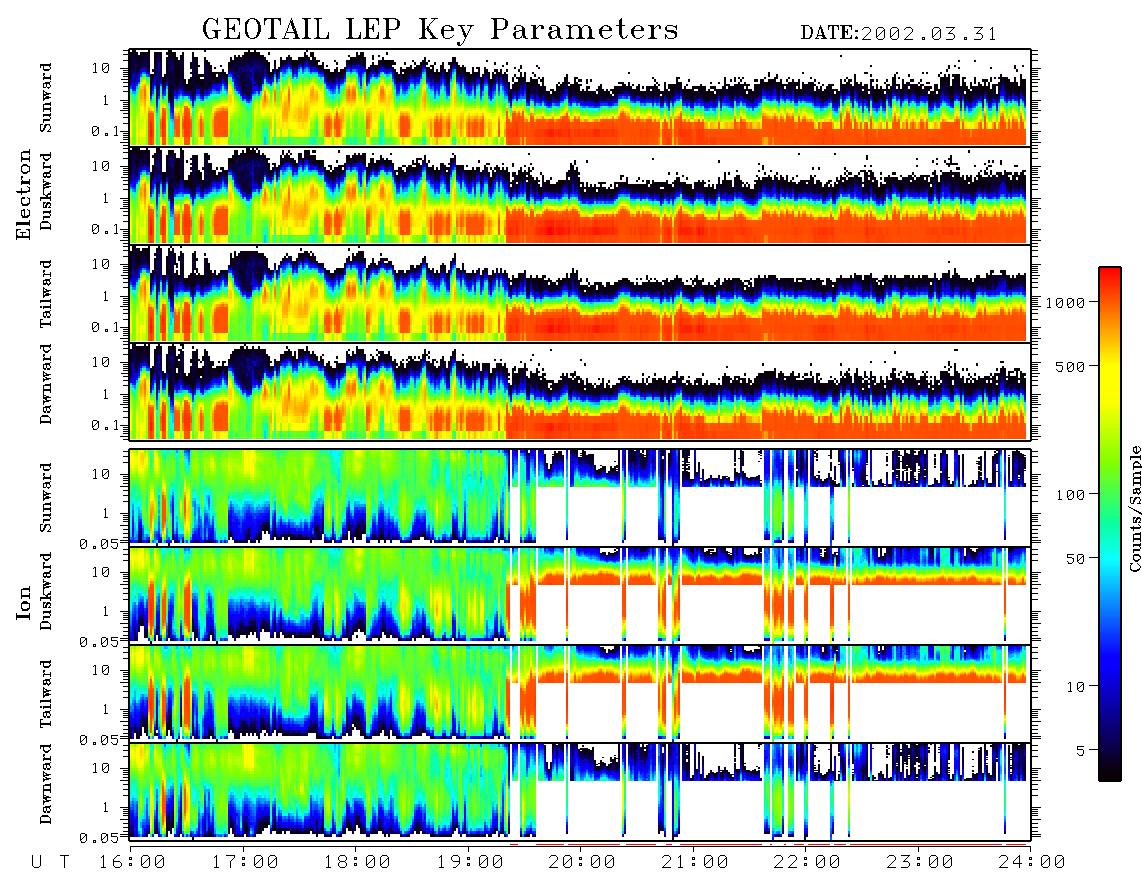Click the "50" colorbar tick label
1142x880 pixels.
point(1074,559)
